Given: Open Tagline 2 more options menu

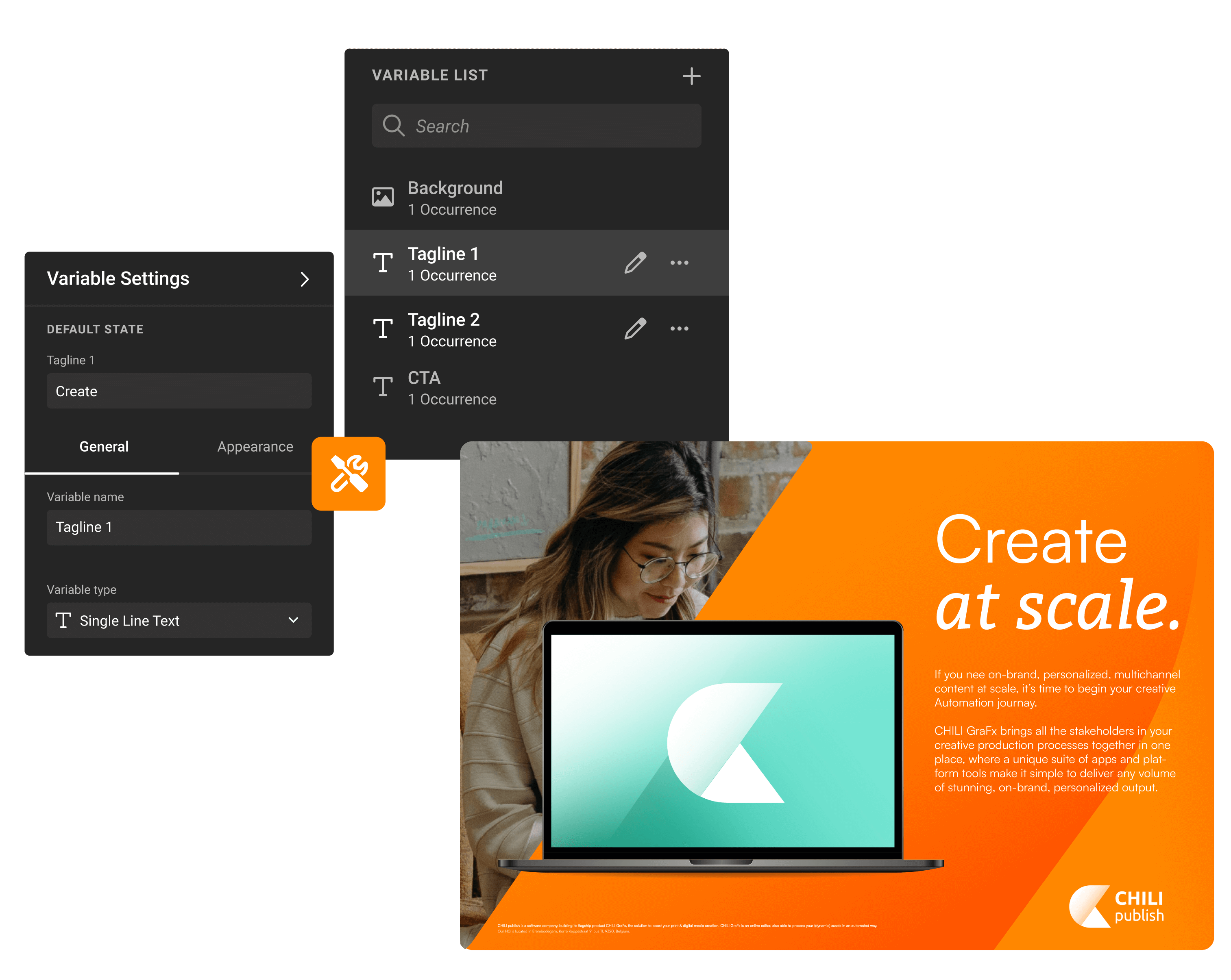Looking at the screenshot, I should pyautogui.click(x=679, y=329).
